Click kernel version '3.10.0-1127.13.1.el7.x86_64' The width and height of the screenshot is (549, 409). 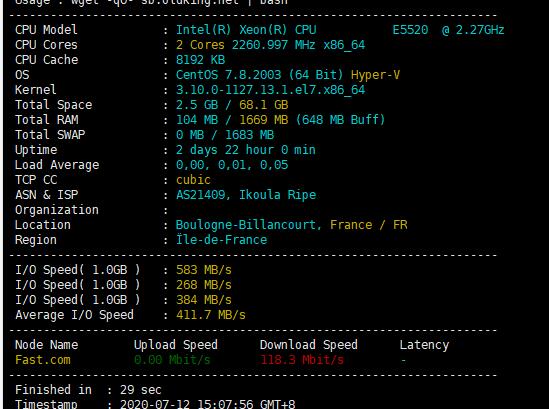pyautogui.click(x=270, y=90)
